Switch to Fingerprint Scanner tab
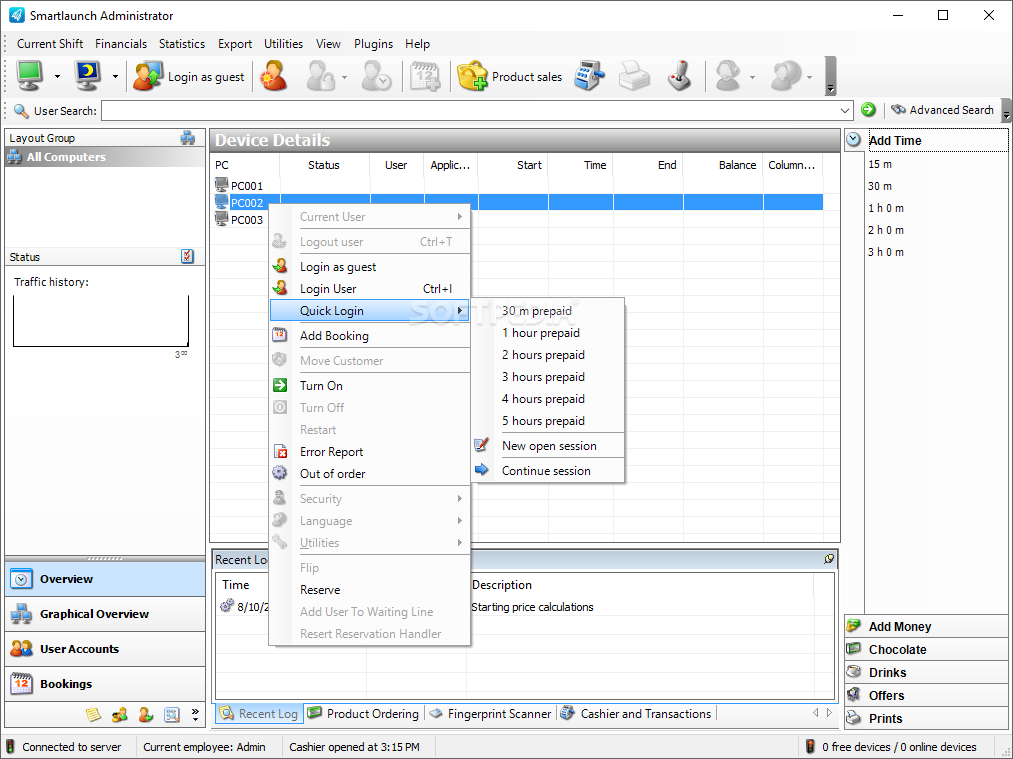This screenshot has height=759, width=1013. [490, 714]
